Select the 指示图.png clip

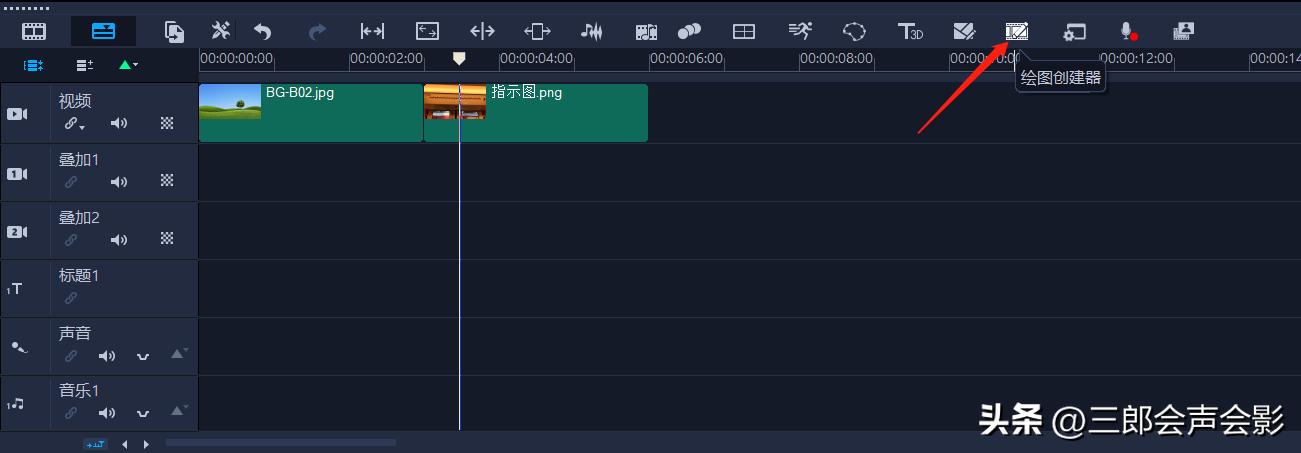(536, 113)
